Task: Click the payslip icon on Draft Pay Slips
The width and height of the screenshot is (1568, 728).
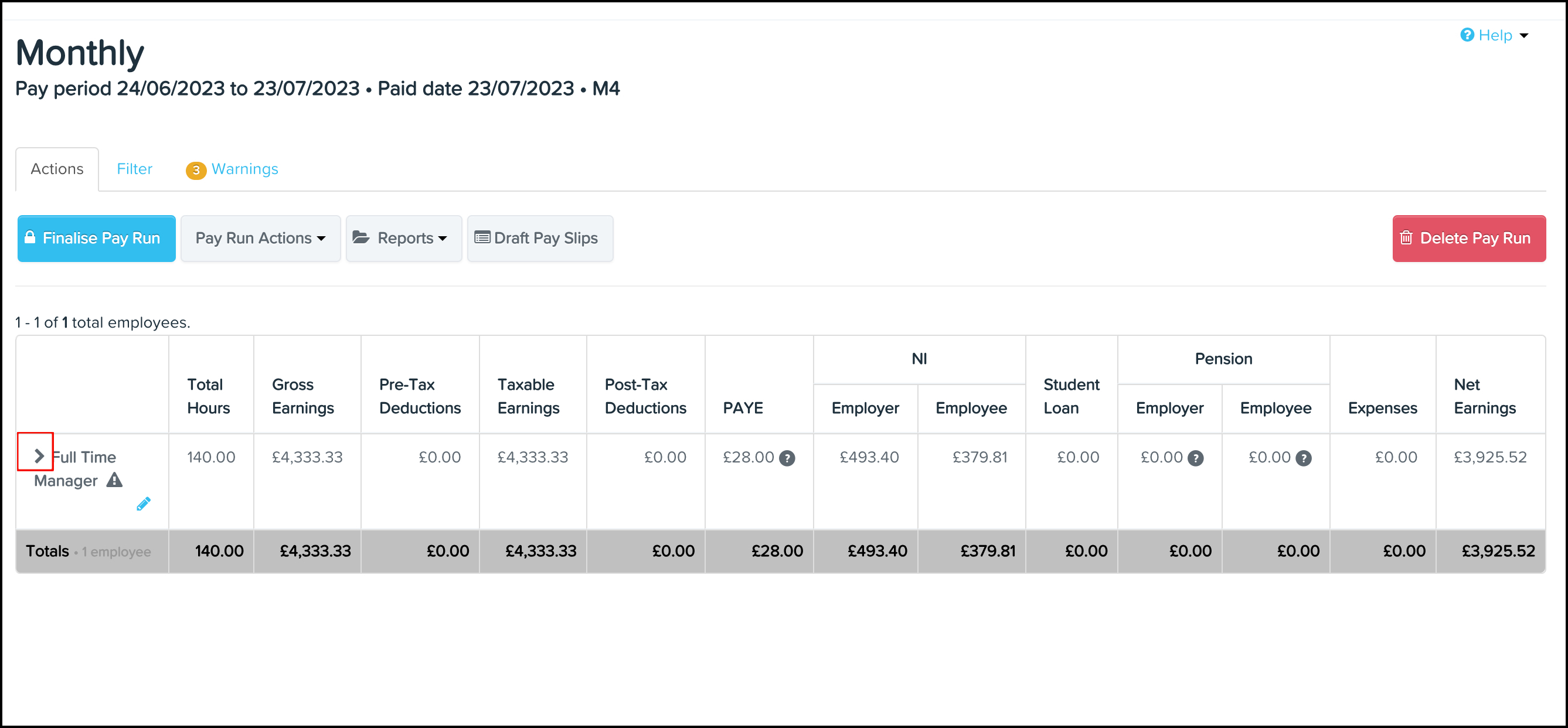Action: click(482, 238)
